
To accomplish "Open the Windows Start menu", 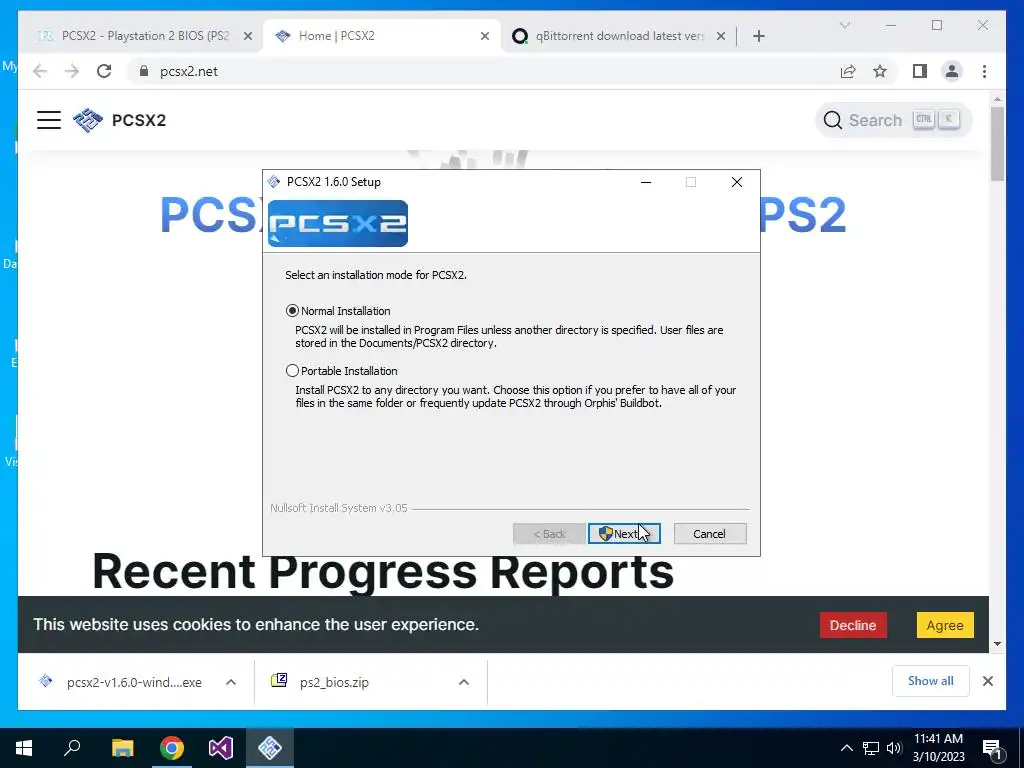I will pyautogui.click(x=24, y=748).
